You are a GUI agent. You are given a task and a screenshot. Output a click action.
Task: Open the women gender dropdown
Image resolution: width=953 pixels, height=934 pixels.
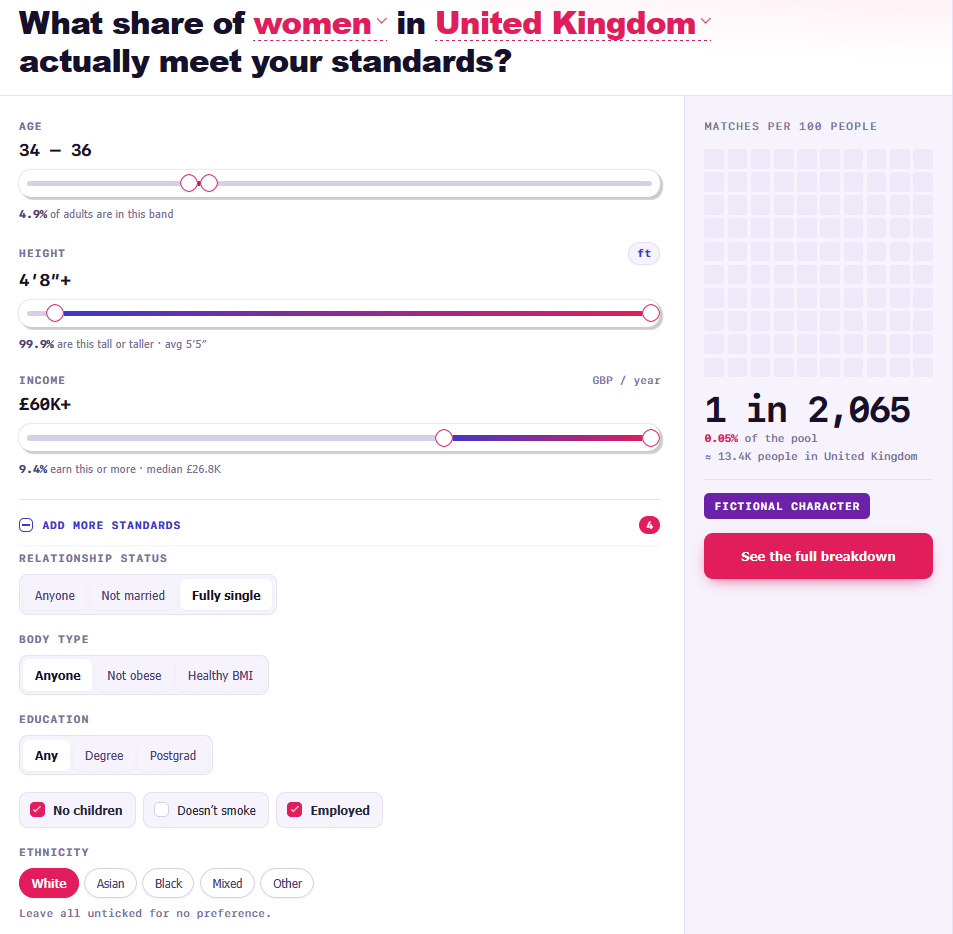point(320,24)
